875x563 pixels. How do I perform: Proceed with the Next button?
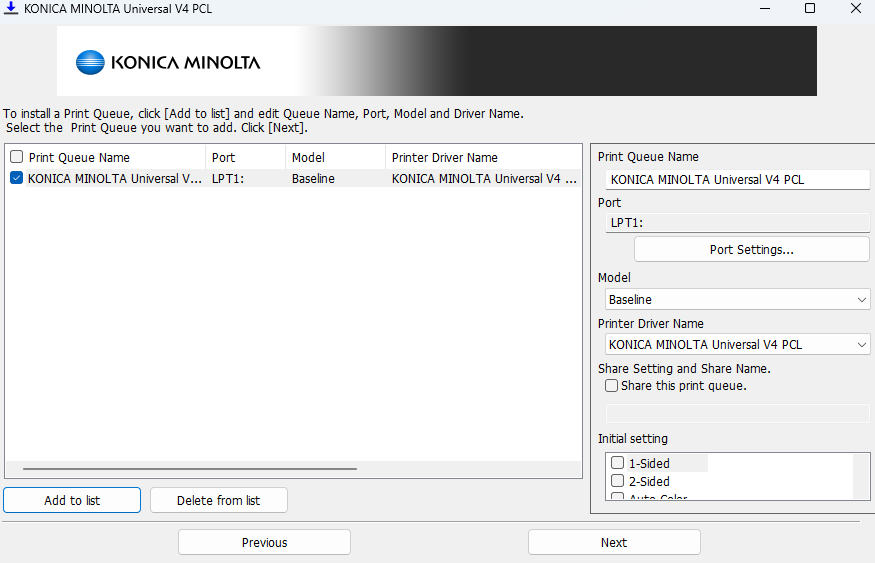point(614,542)
